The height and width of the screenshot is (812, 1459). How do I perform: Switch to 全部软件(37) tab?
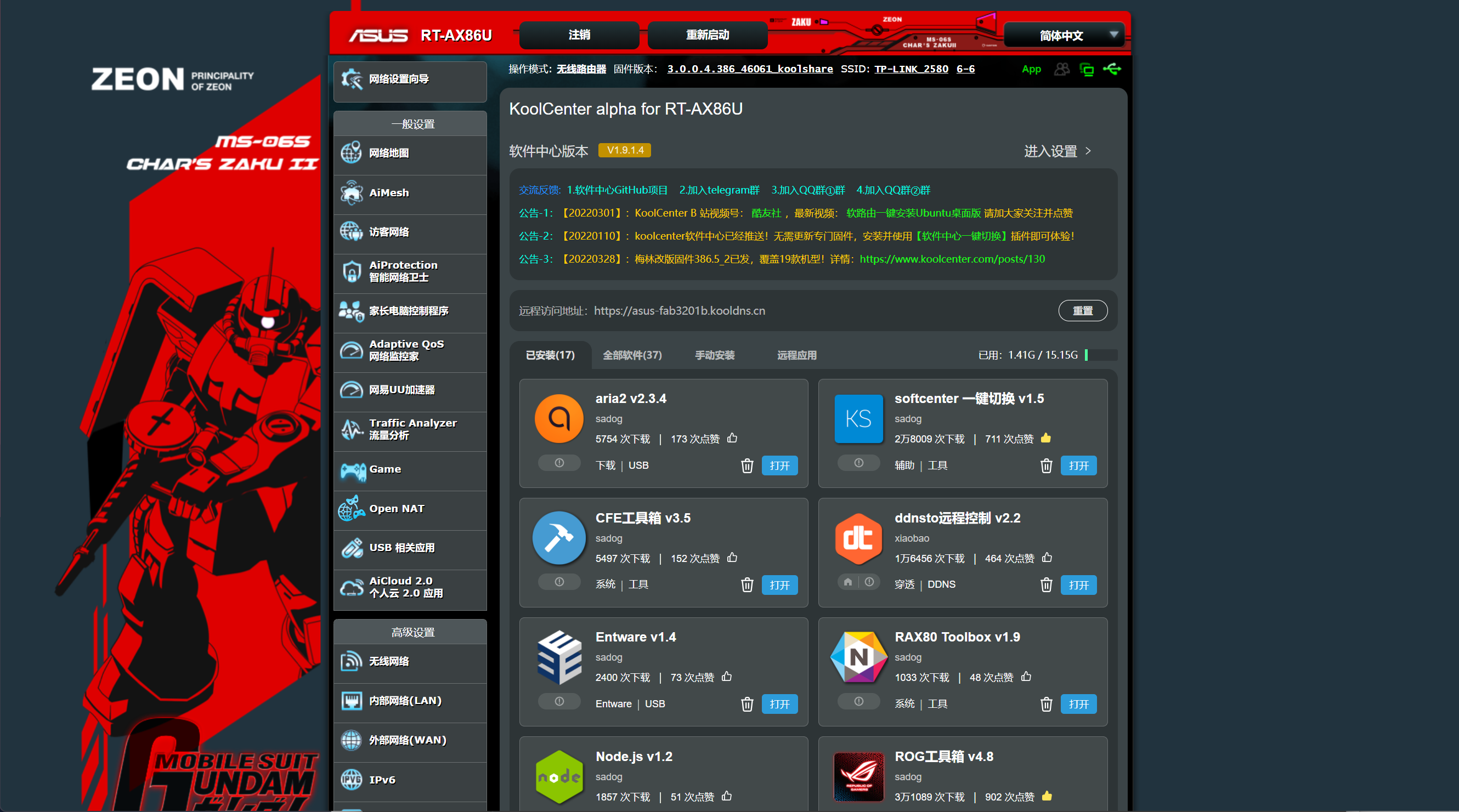pos(632,355)
